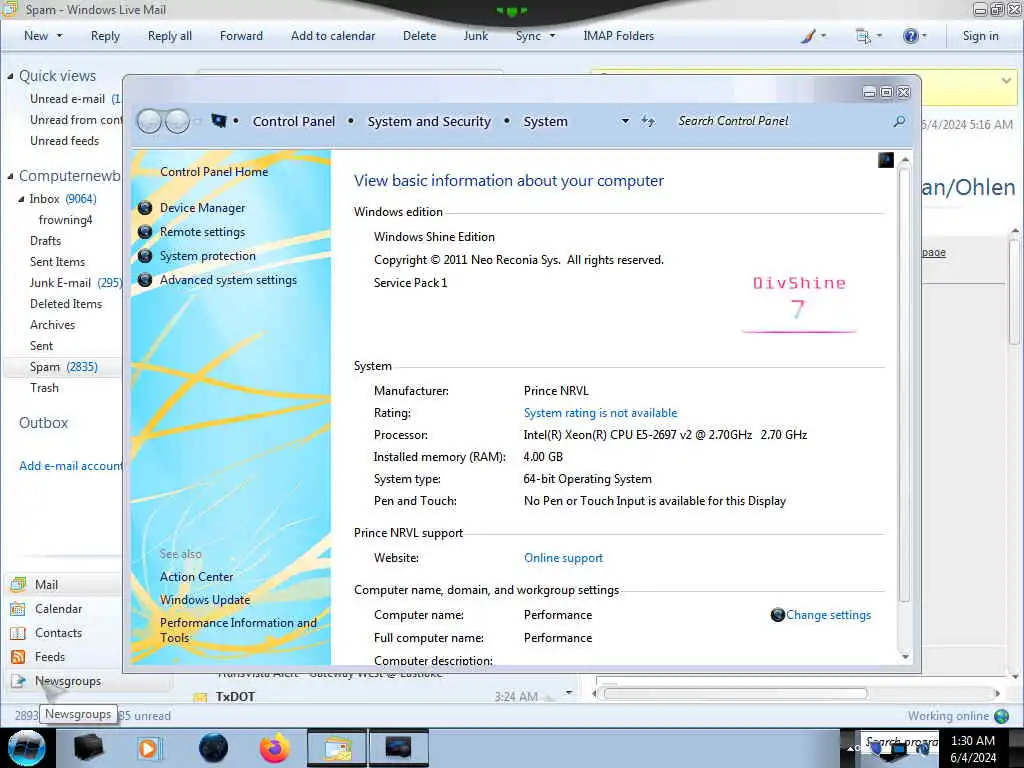This screenshot has height=768, width=1024.
Task: Open the Mail toolbar menus icon
Action: pos(863,37)
